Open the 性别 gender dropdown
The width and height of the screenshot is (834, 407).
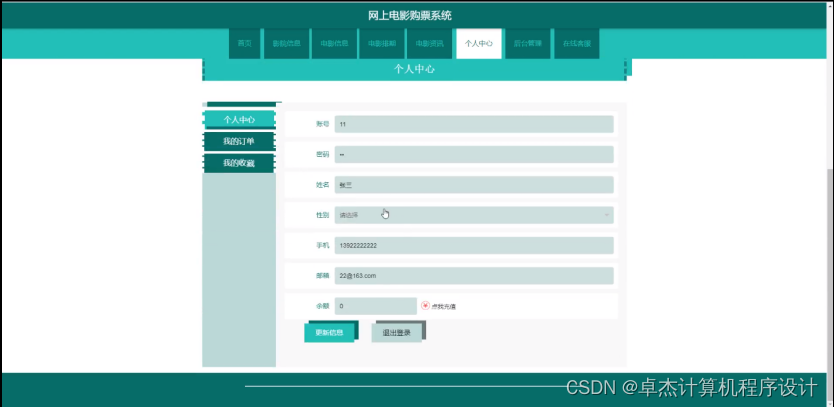[x=473, y=215]
